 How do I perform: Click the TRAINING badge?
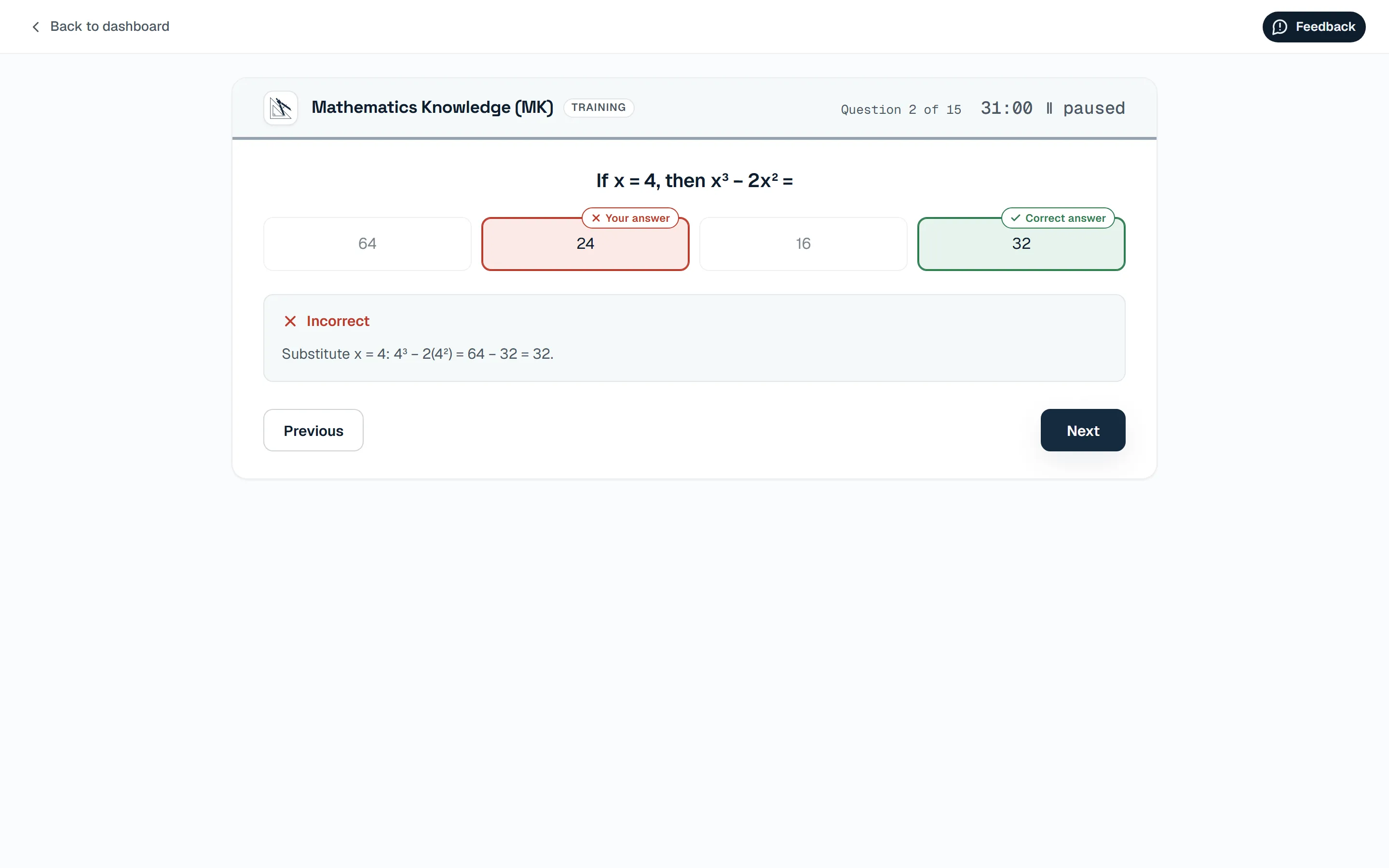click(x=598, y=108)
